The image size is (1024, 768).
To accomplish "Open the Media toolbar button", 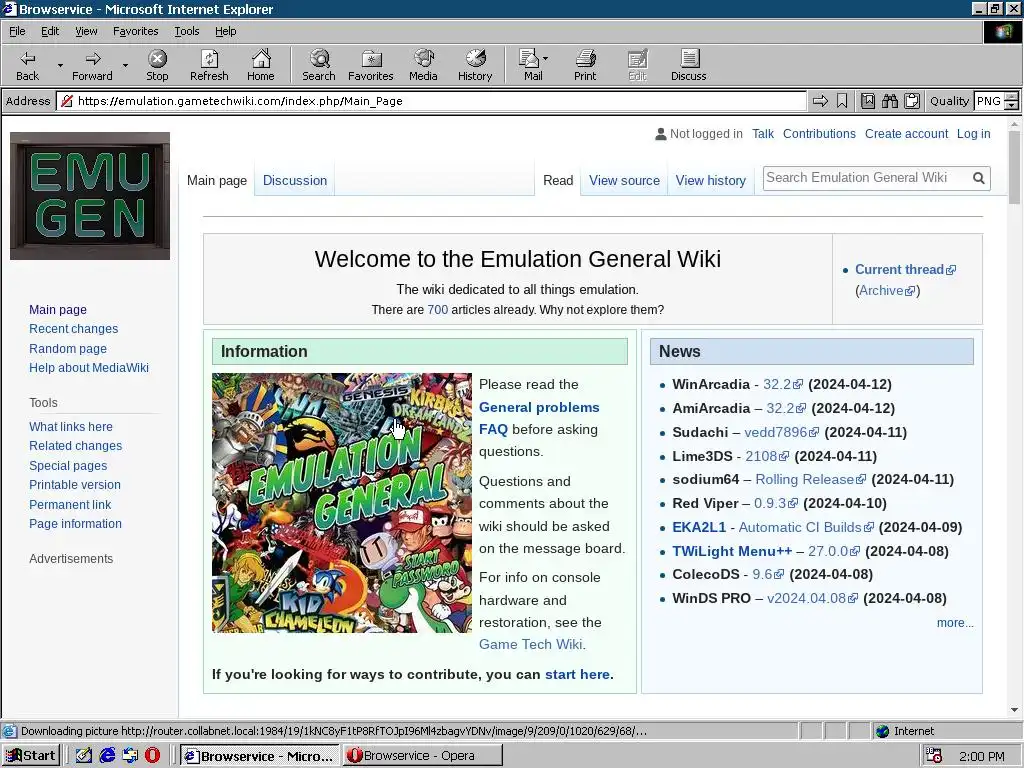I will 423,65.
